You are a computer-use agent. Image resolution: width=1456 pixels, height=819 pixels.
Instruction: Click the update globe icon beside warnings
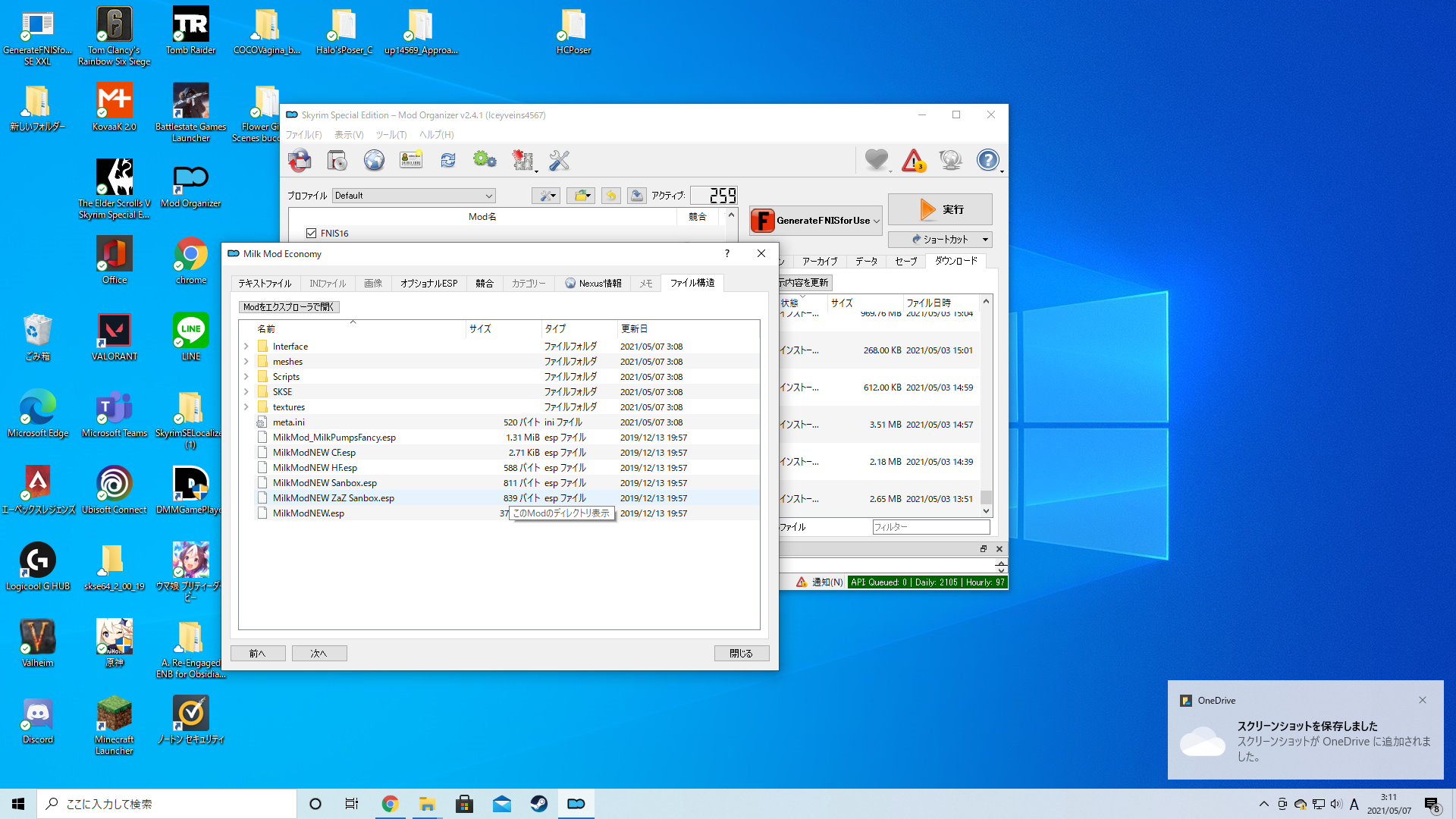pos(950,160)
